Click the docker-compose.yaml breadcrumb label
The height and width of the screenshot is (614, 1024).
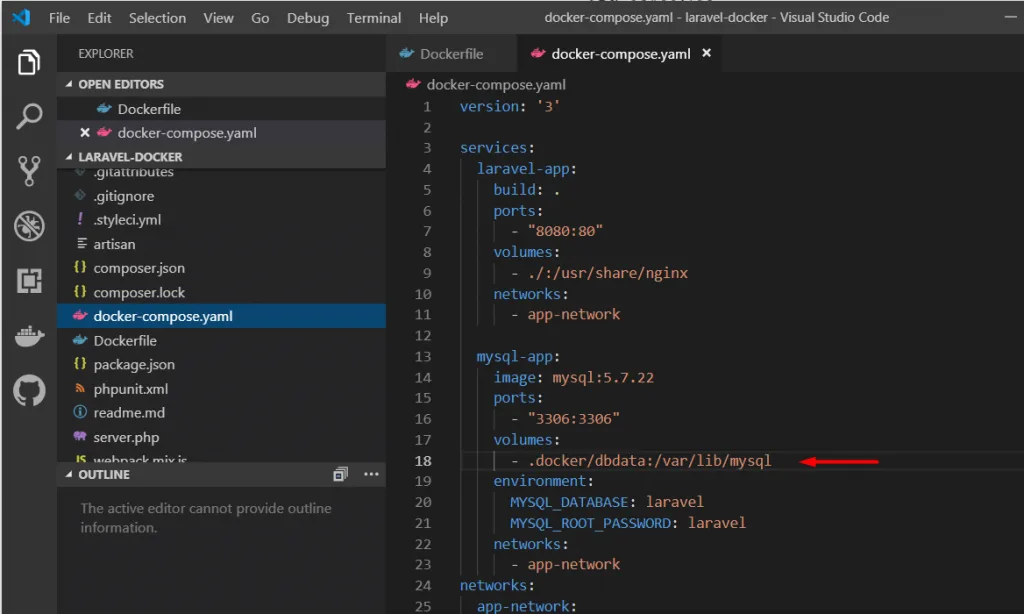pos(496,84)
